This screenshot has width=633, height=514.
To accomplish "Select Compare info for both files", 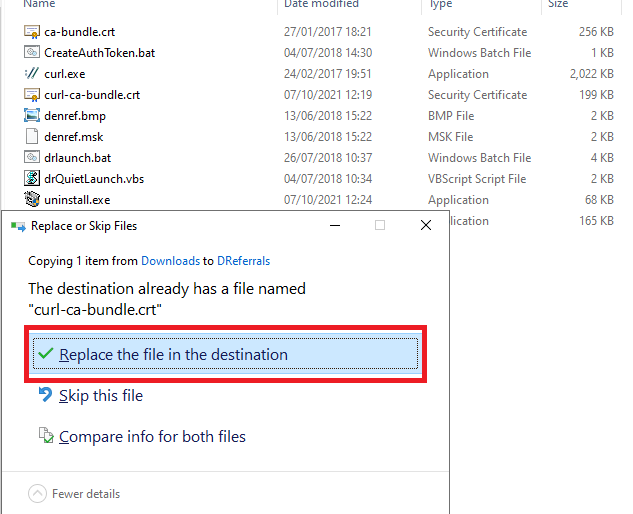I will click(152, 437).
